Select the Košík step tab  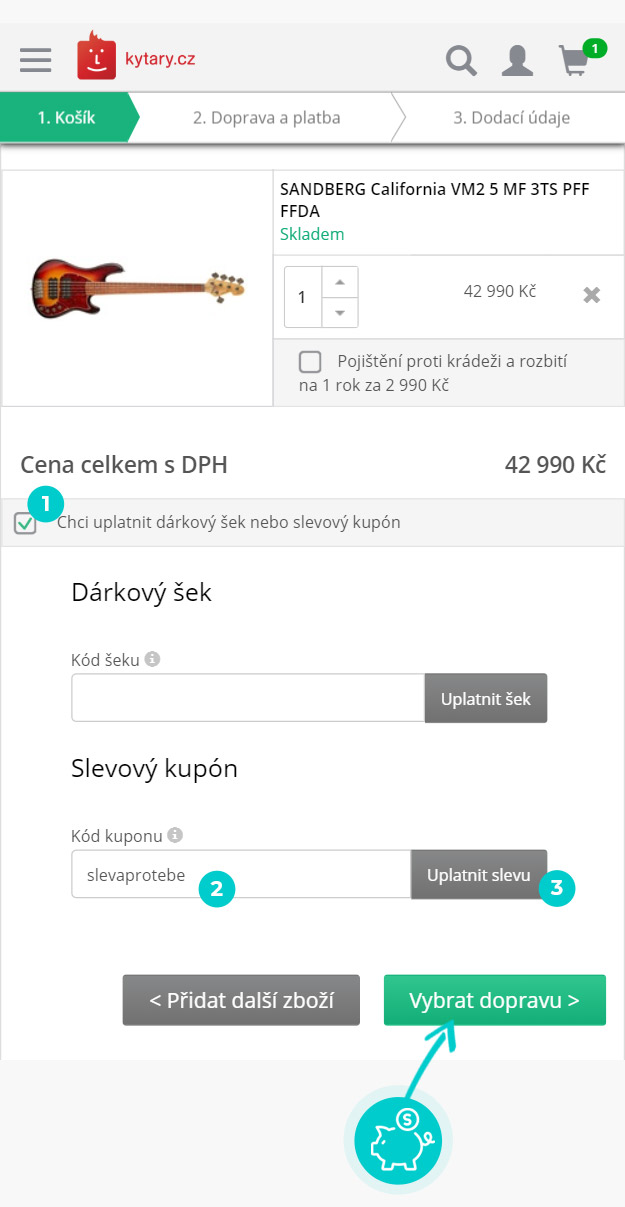pos(66,118)
